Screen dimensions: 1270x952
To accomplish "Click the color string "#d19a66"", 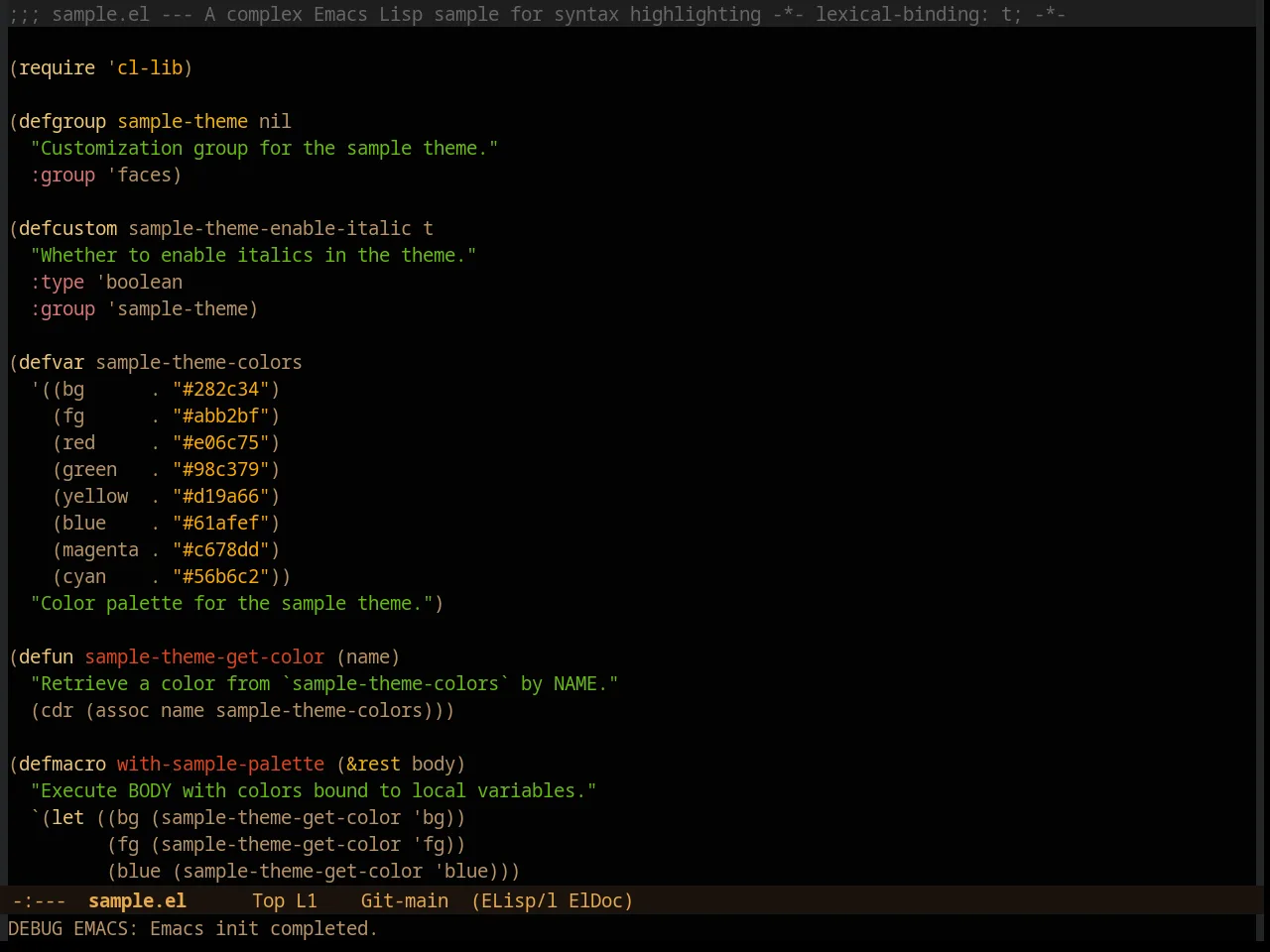I will pos(220,496).
